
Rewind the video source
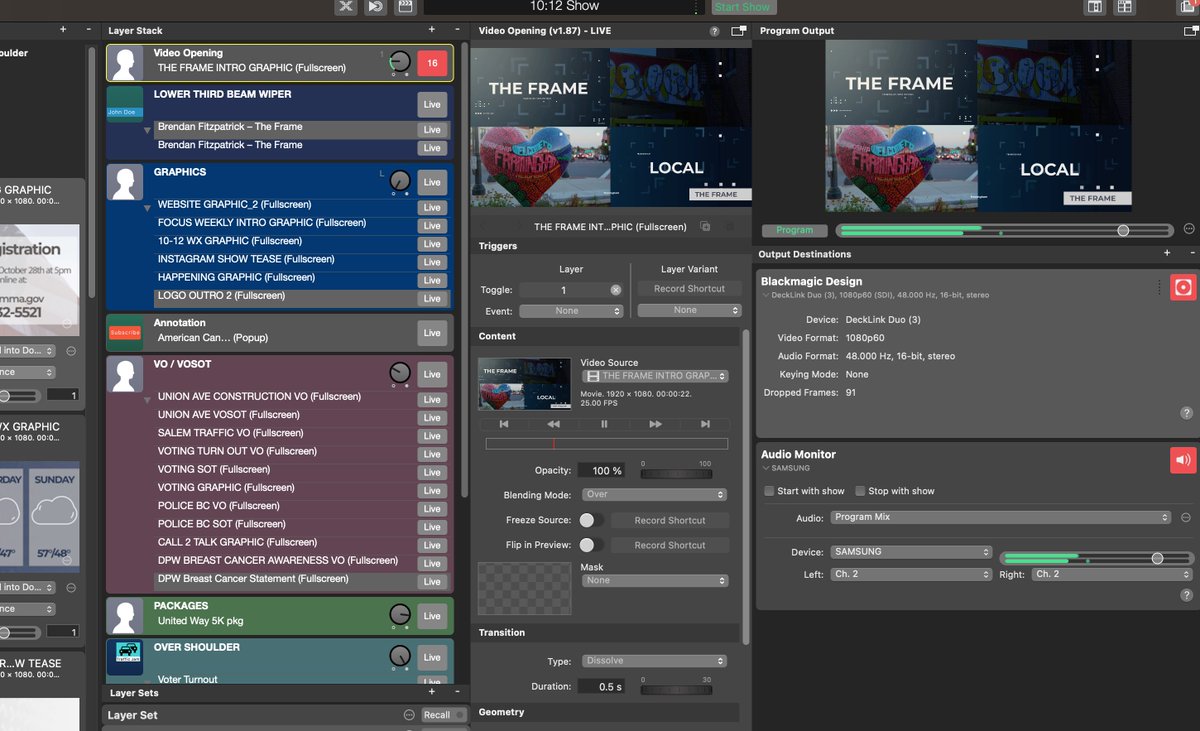pyautogui.click(x=554, y=424)
